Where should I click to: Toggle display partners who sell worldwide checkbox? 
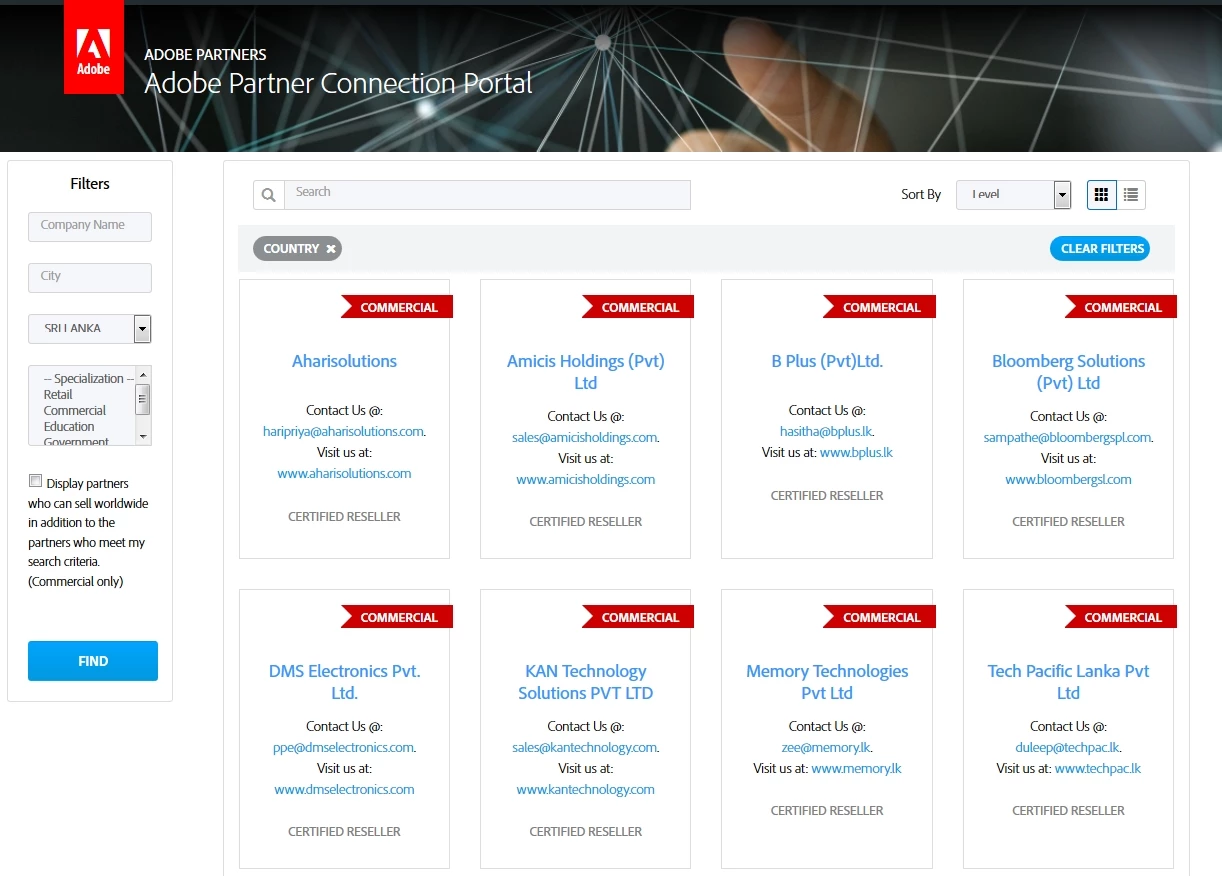click(x=36, y=481)
